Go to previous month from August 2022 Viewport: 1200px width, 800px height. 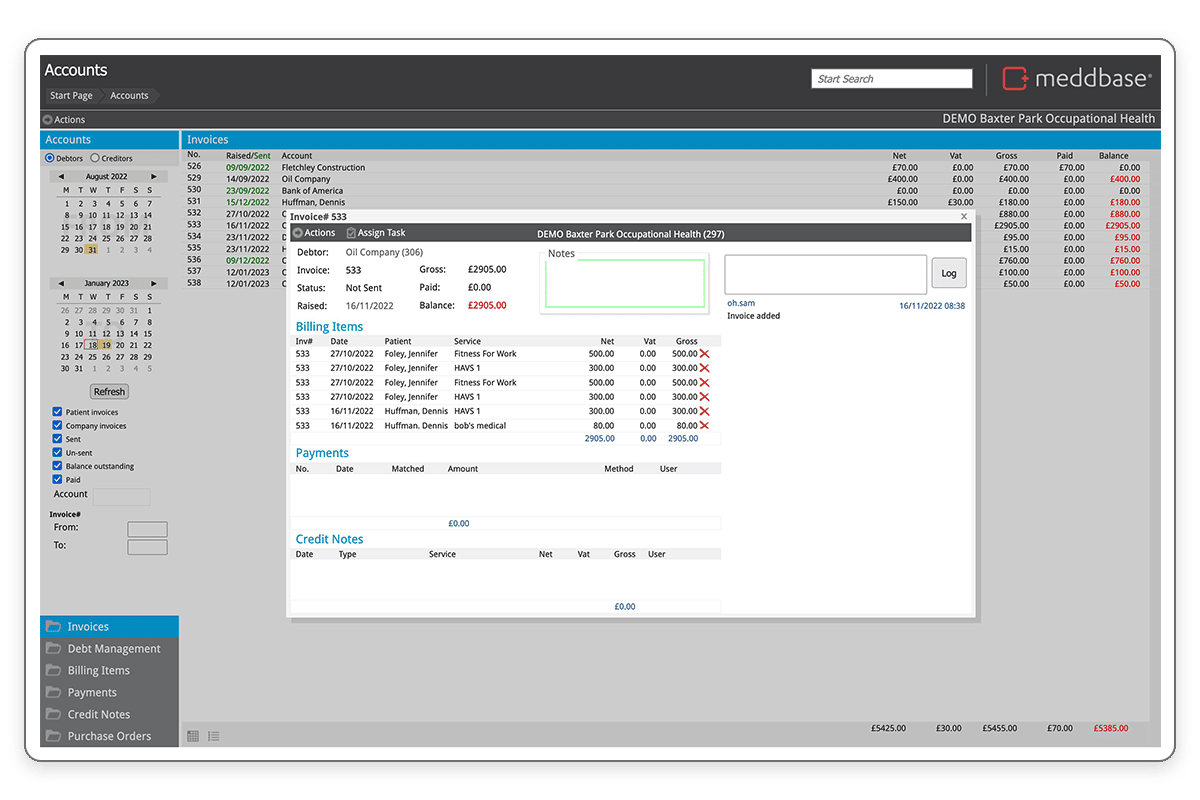pos(61,177)
